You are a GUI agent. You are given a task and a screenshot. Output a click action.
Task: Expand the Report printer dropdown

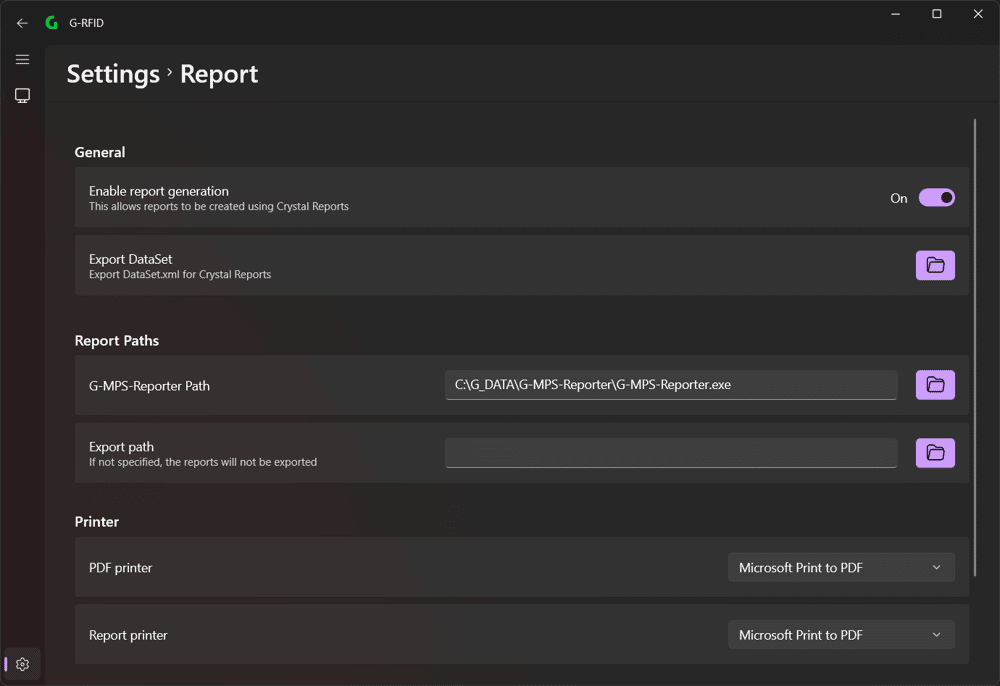841,635
